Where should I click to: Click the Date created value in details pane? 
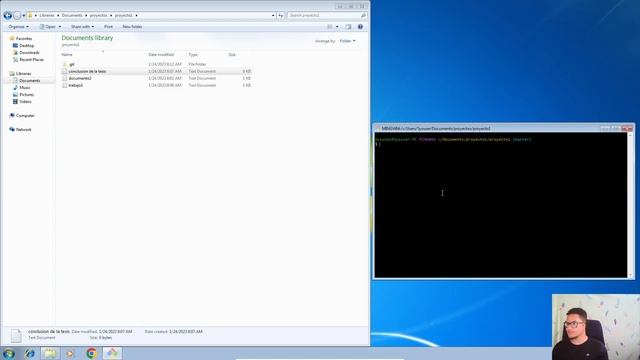point(186,331)
